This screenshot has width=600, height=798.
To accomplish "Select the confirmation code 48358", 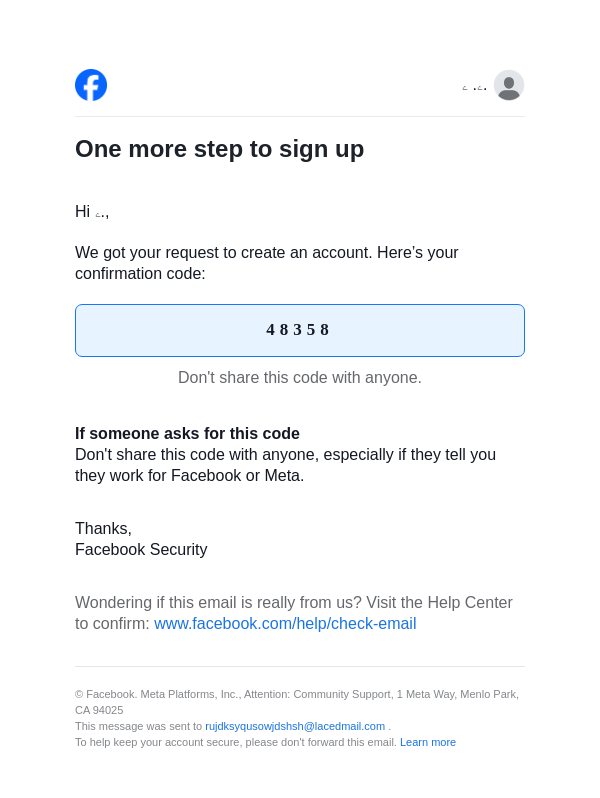I will 298,330.
